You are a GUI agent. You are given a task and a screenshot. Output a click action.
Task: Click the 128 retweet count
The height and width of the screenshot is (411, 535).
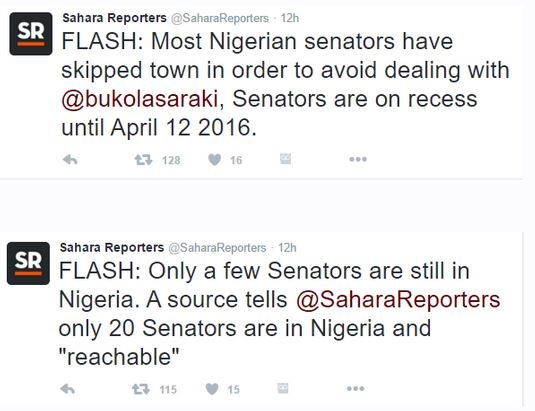[171, 160]
